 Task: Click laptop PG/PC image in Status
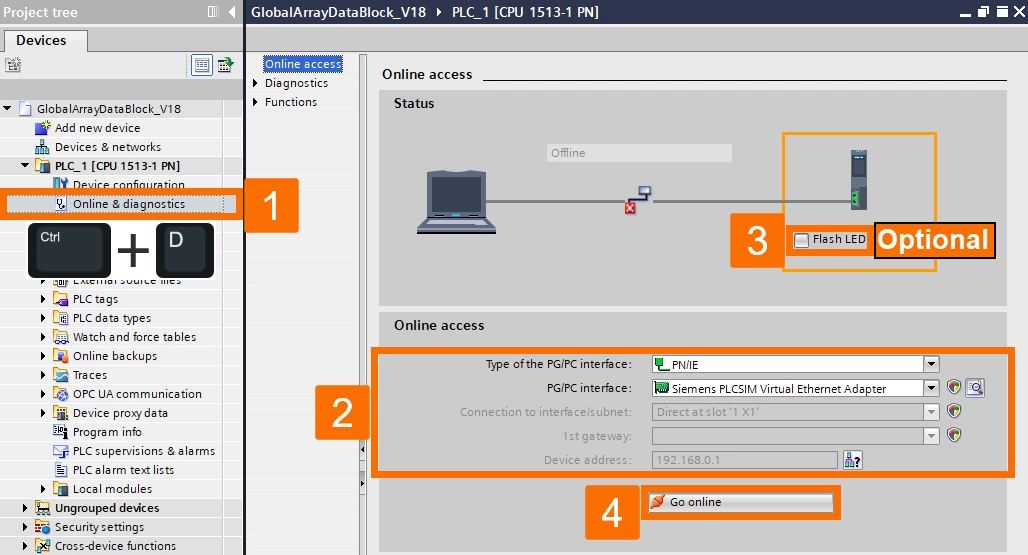pos(456,201)
